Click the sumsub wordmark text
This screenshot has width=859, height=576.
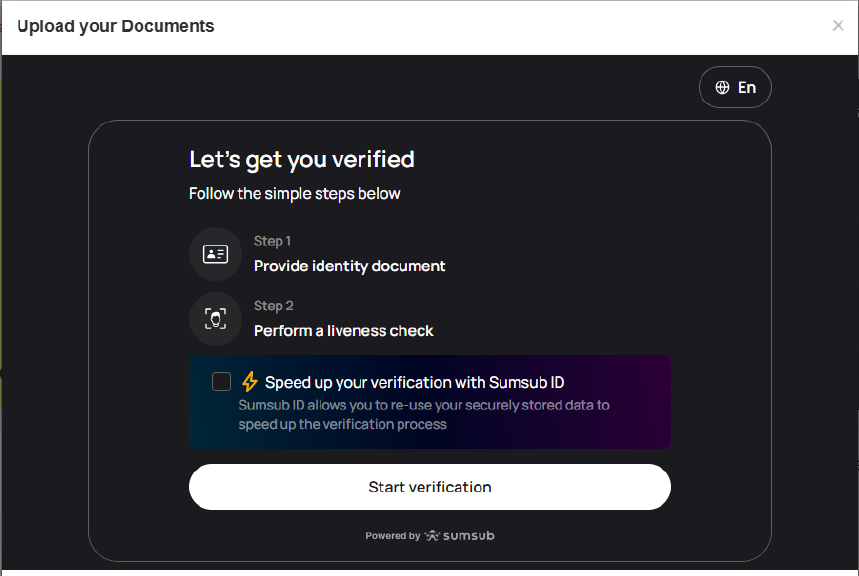point(468,536)
